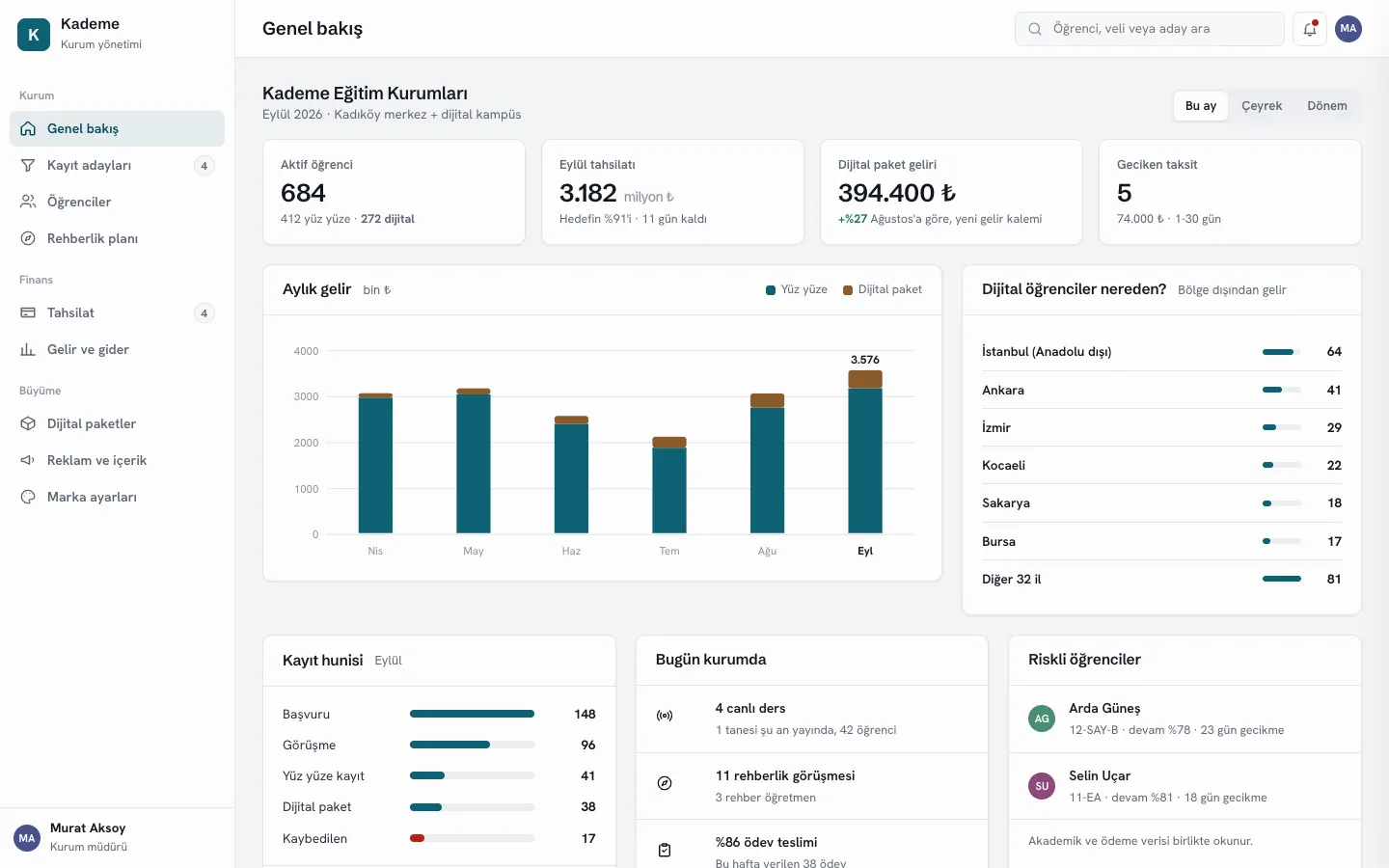This screenshot has width=1389, height=868.
Task: Click 'Kademe Eğitim Kurumları' heading
Action: 365,94
